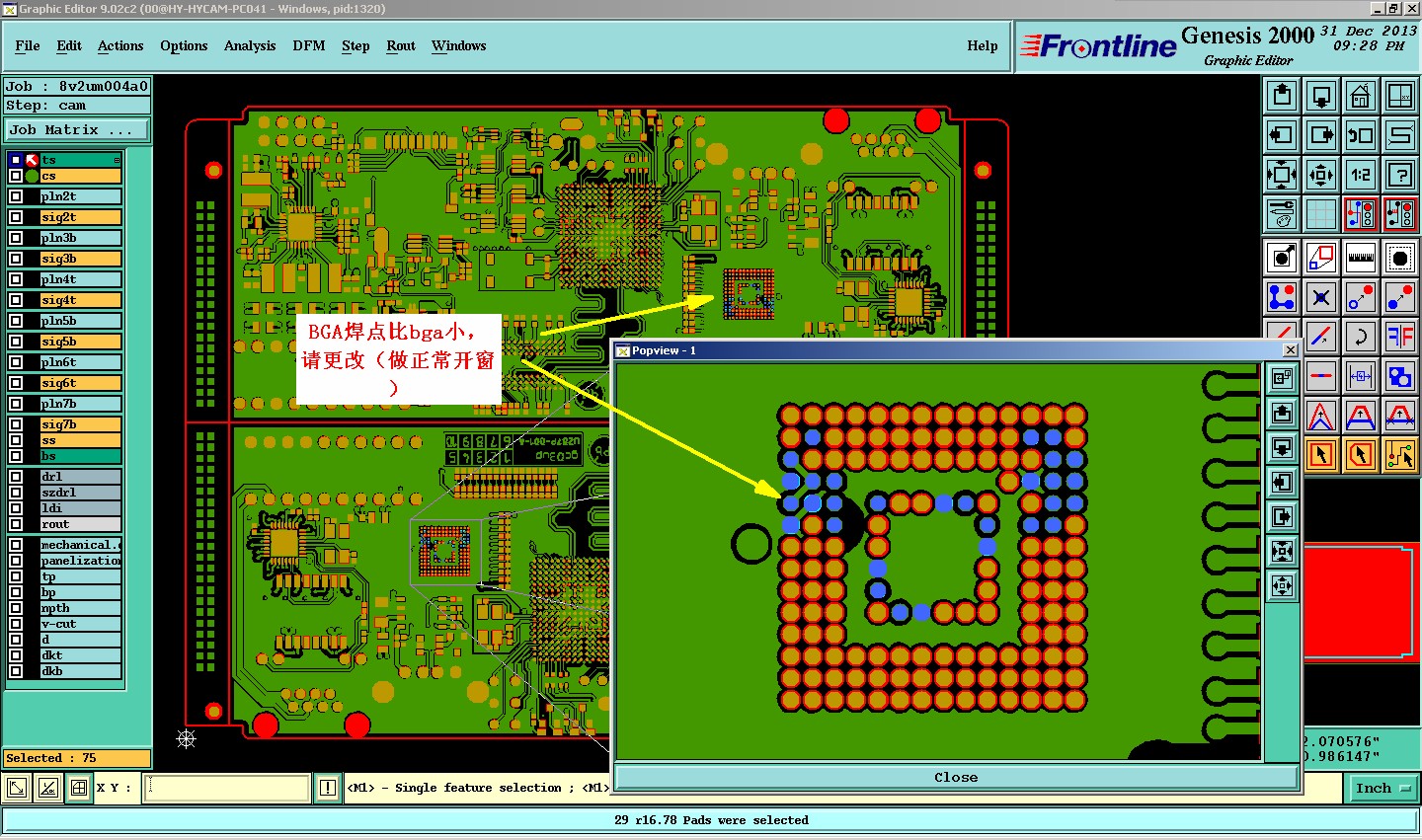
Task: Open the Analysis menu
Action: point(250,45)
